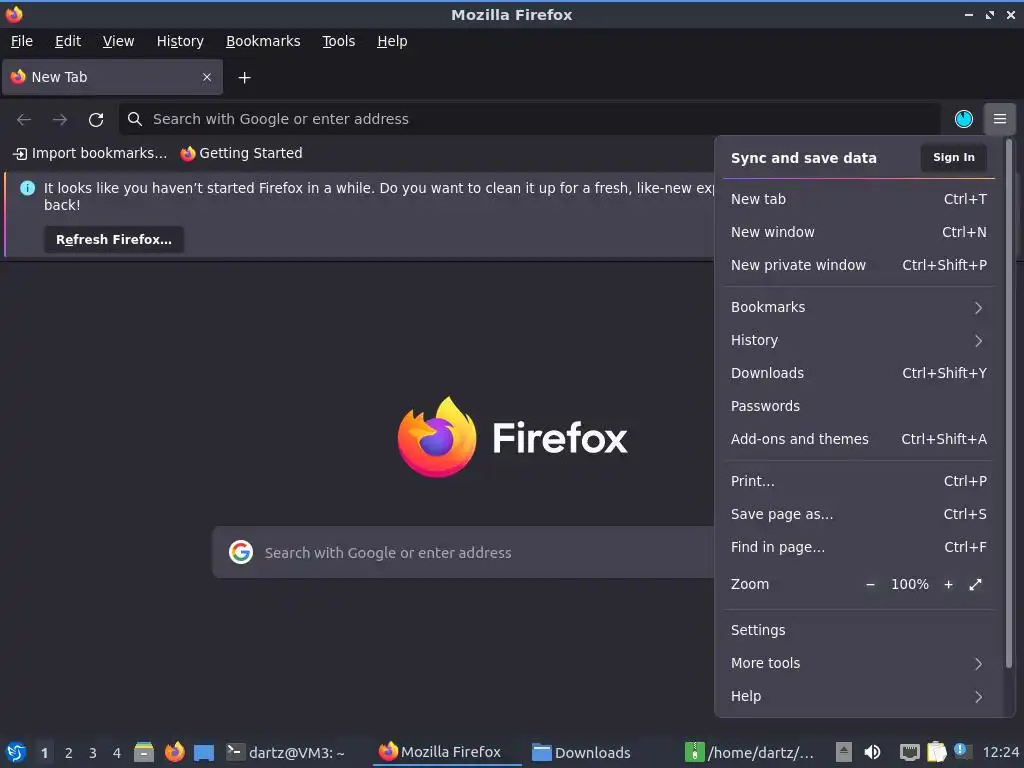This screenshot has height=768, width=1024.
Task: Click the volume speaker tray icon
Action: tap(872, 752)
